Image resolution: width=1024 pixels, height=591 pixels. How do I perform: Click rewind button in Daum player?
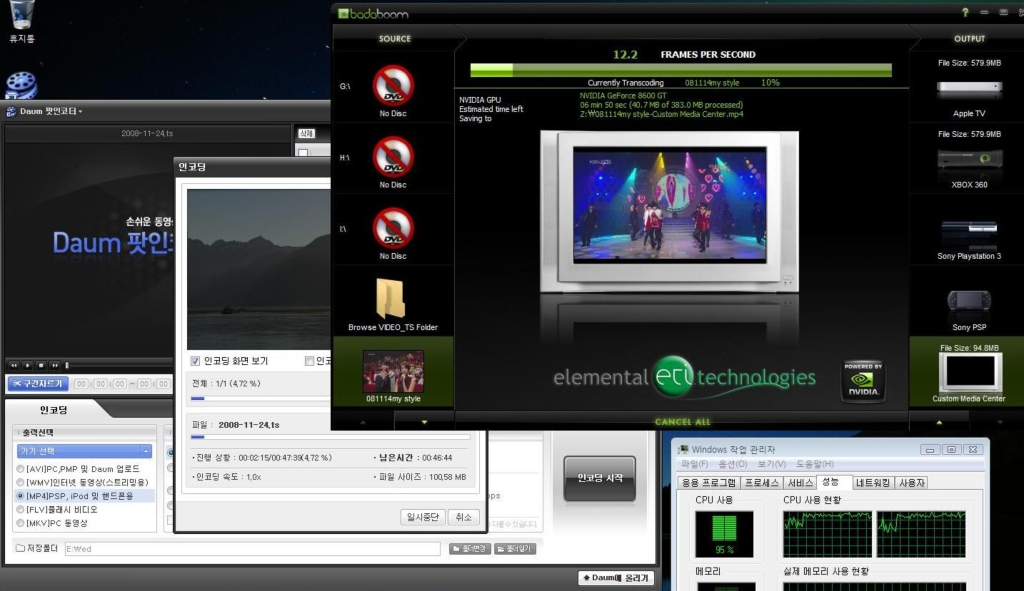pyautogui.click(x=14, y=365)
